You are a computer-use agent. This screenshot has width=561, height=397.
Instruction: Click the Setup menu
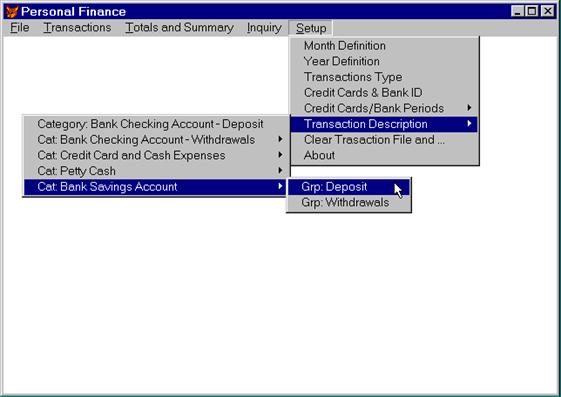point(311,28)
